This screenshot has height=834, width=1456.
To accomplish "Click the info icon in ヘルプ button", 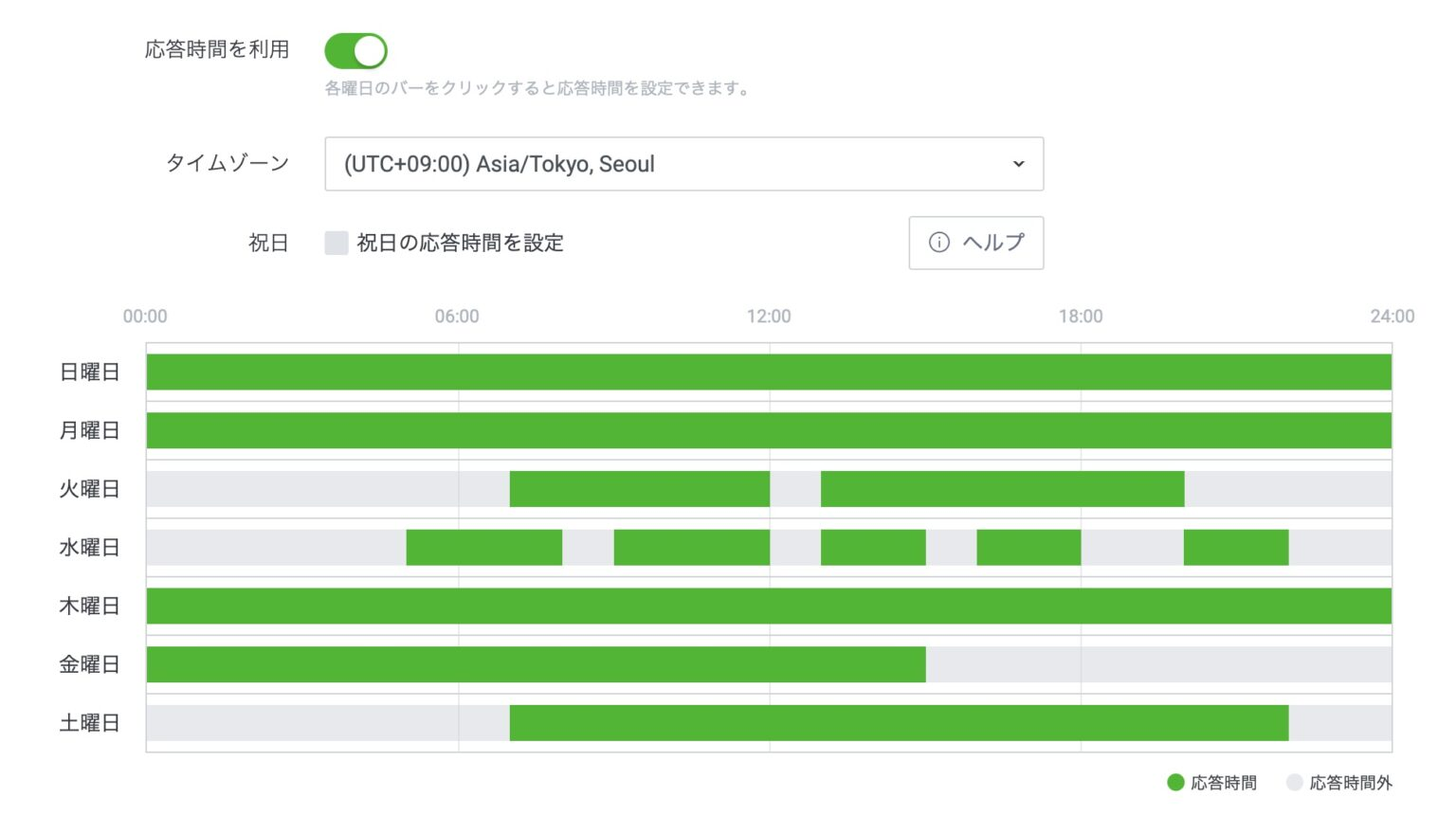I will pyautogui.click(x=938, y=243).
